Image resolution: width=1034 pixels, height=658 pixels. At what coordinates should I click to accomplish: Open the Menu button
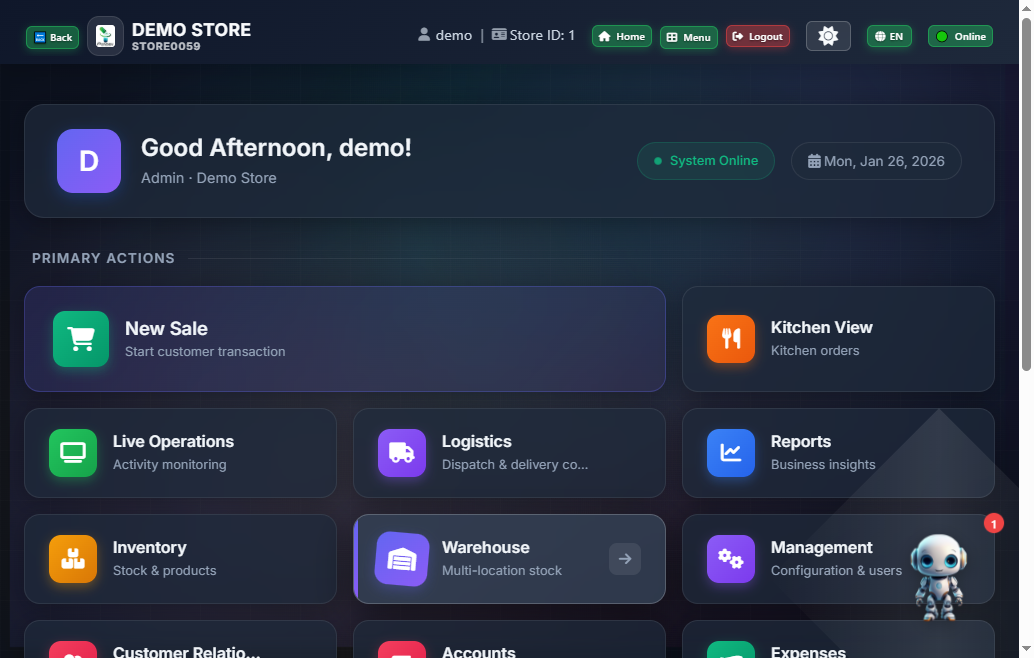(x=689, y=37)
